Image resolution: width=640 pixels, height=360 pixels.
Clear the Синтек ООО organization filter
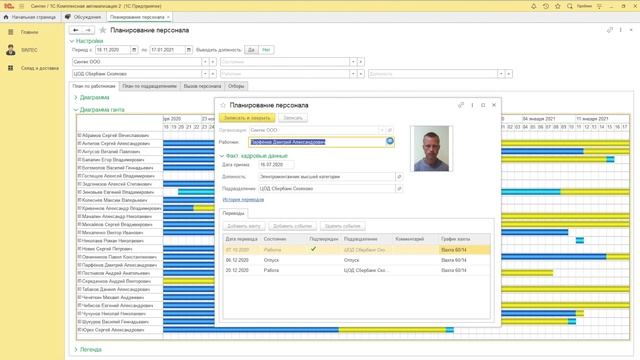213,62
